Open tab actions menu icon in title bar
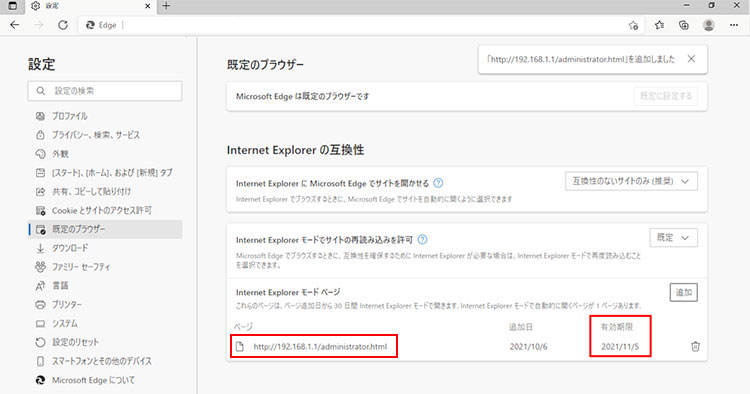The width and height of the screenshot is (750, 394). tap(12, 6)
